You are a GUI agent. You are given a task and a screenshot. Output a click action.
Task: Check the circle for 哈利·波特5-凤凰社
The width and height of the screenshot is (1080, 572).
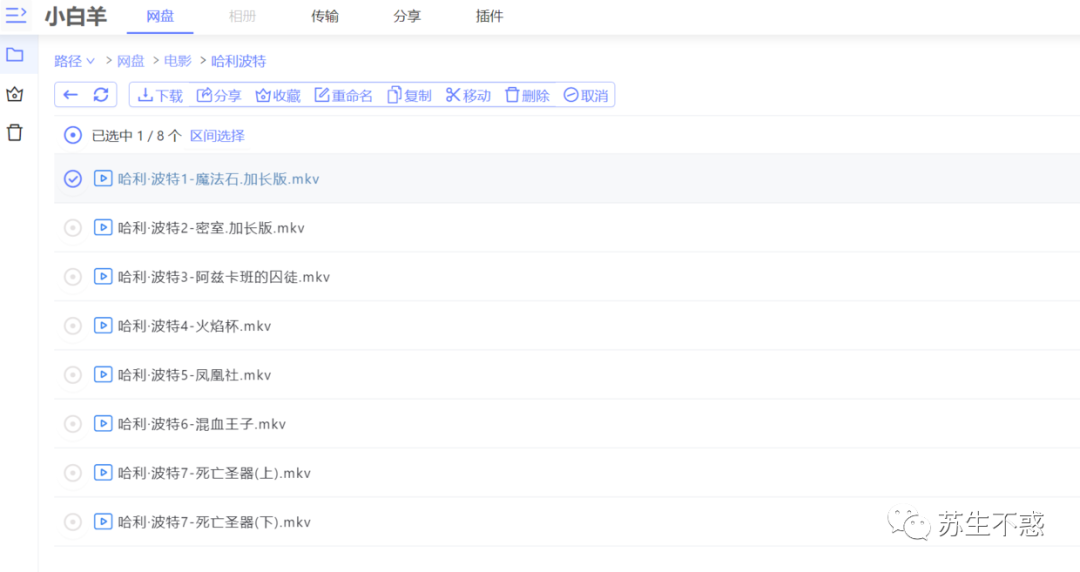tap(72, 374)
